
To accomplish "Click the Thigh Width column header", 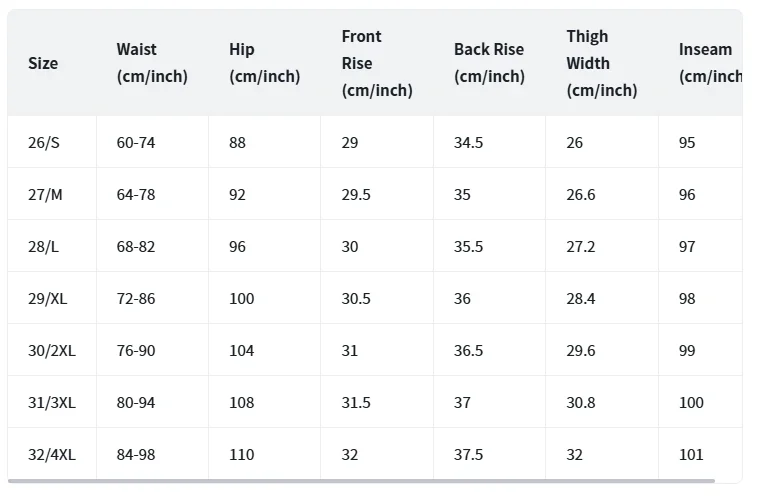I will [x=602, y=63].
